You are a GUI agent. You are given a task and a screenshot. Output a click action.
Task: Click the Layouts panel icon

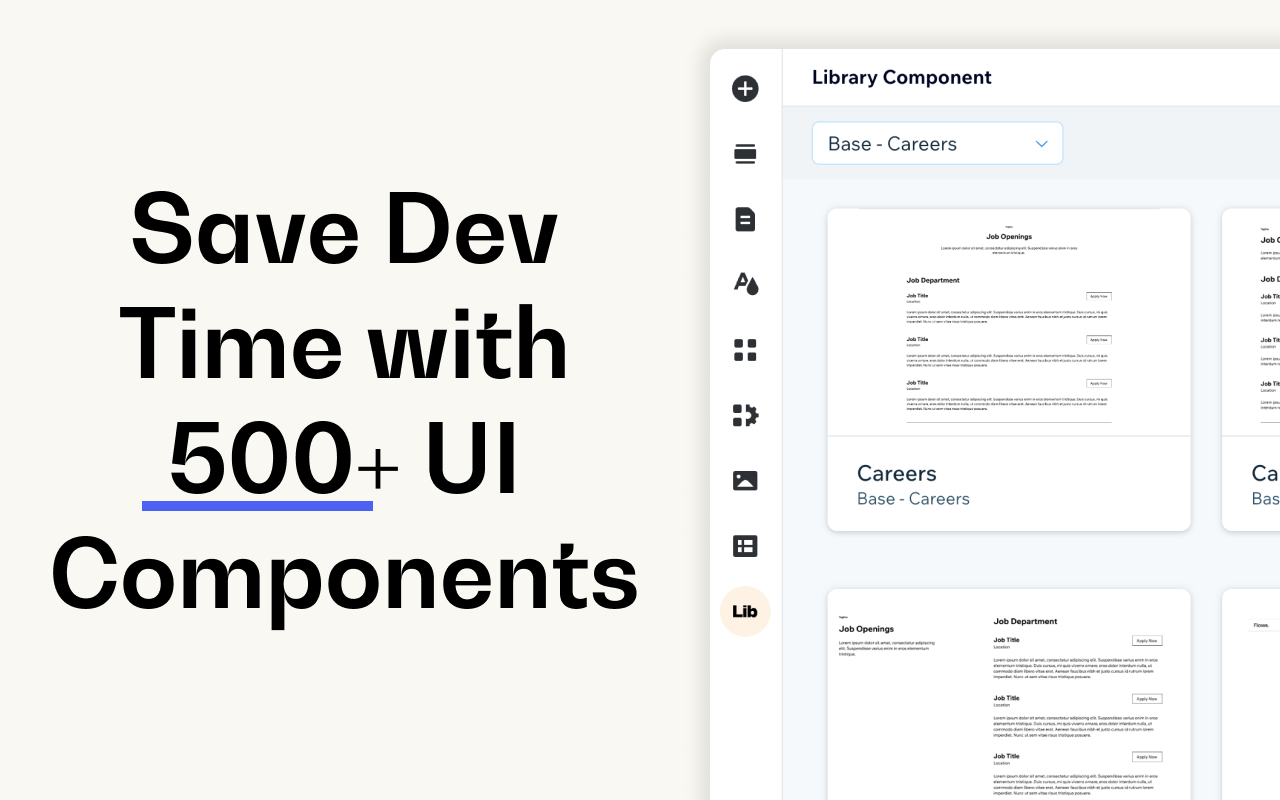pyautogui.click(x=745, y=546)
